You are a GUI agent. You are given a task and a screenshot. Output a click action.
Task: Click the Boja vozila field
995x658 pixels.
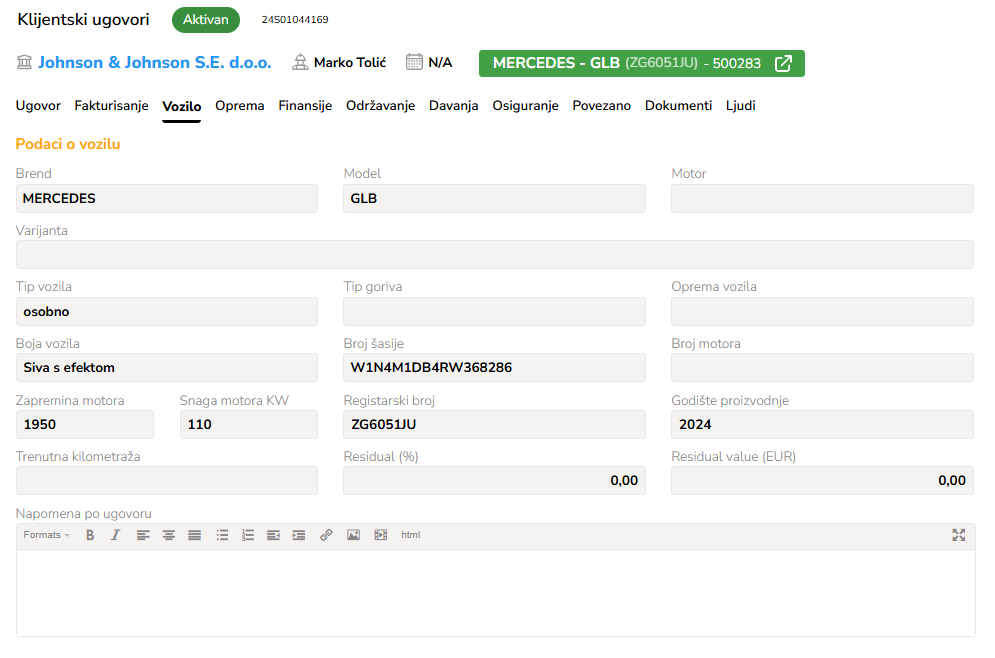click(167, 367)
